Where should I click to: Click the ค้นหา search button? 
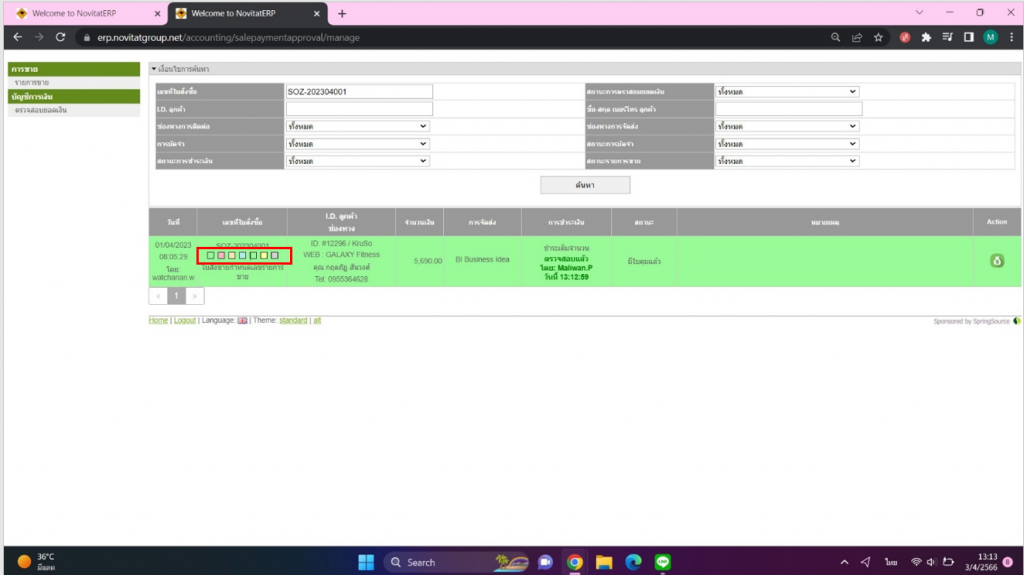point(585,185)
